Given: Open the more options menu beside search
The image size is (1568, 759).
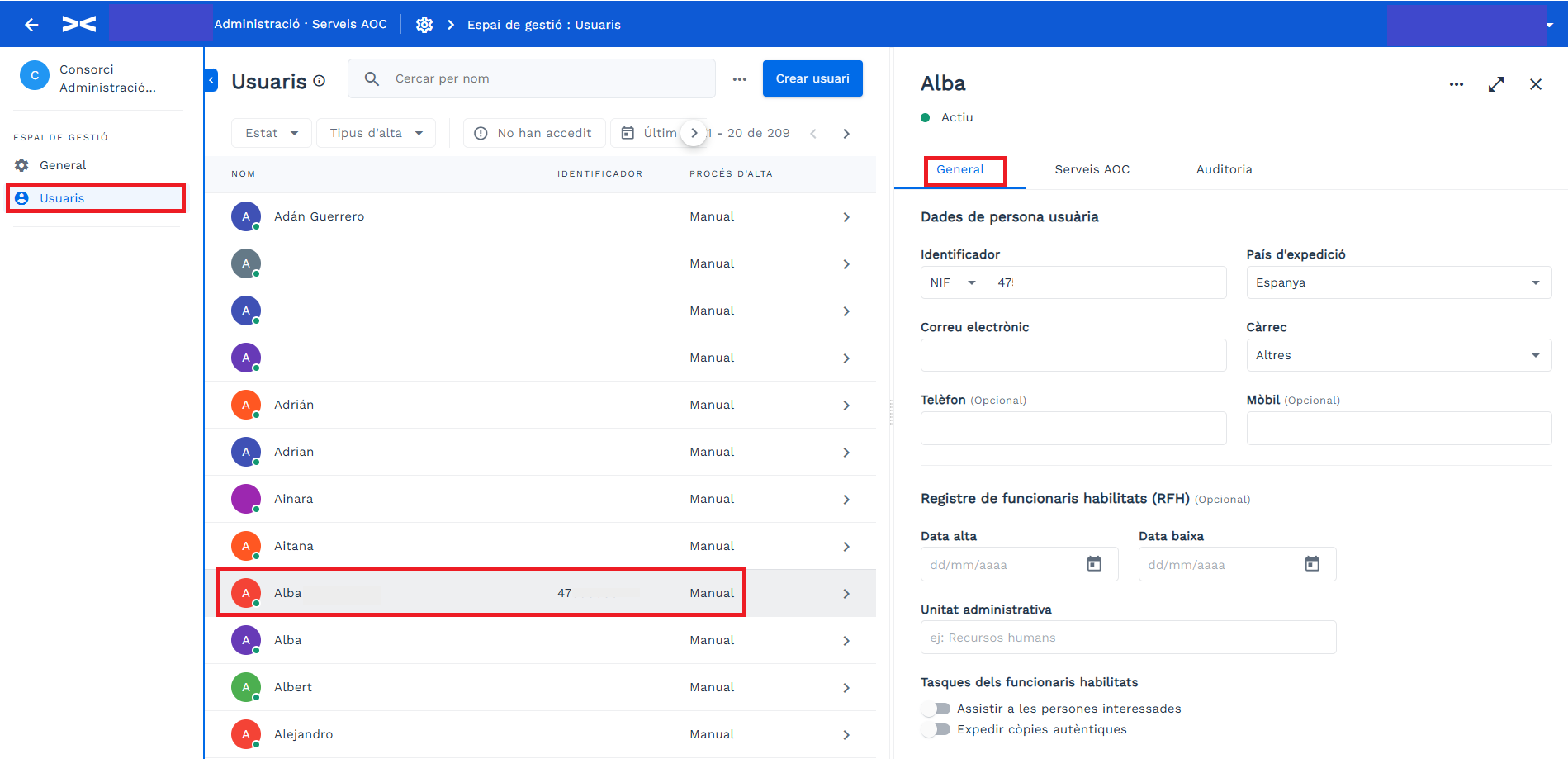Looking at the screenshot, I should (740, 79).
